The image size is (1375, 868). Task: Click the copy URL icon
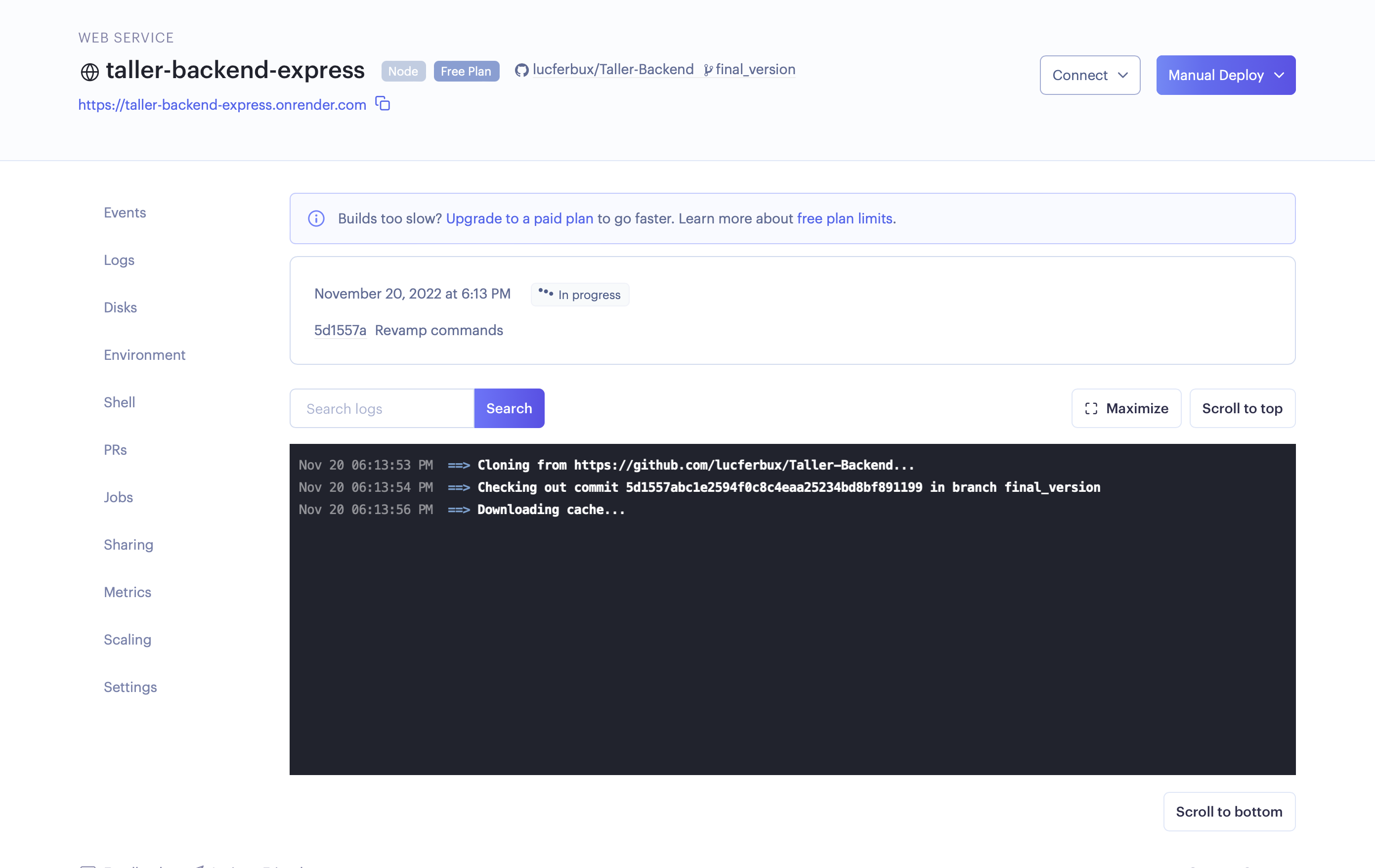(383, 103)
